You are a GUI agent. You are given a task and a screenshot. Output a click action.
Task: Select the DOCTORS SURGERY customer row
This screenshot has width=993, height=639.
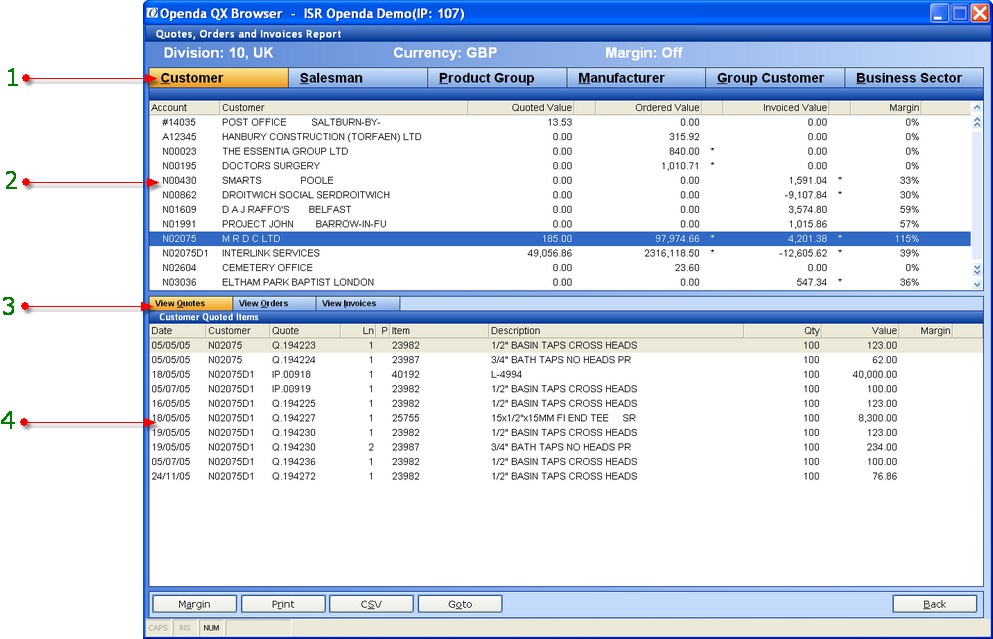point(560,166)
